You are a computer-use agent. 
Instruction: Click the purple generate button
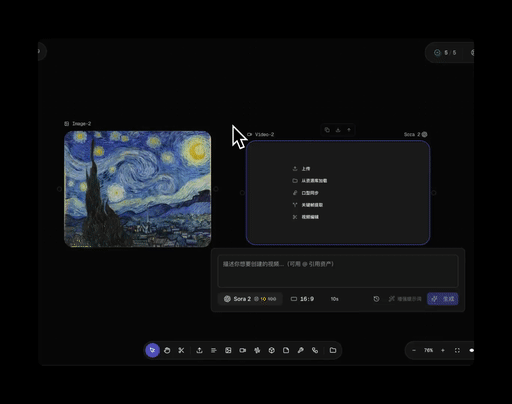pyautogui.click(x=443, y=299)
